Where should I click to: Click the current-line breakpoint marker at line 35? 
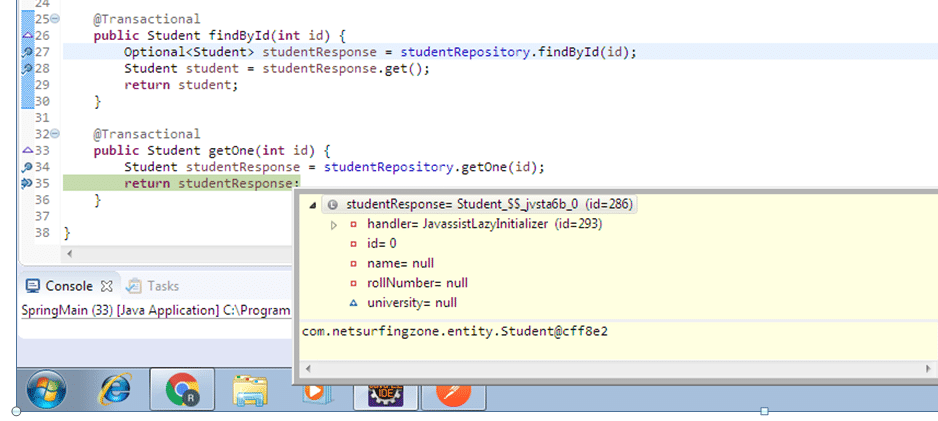pos(26,184)
